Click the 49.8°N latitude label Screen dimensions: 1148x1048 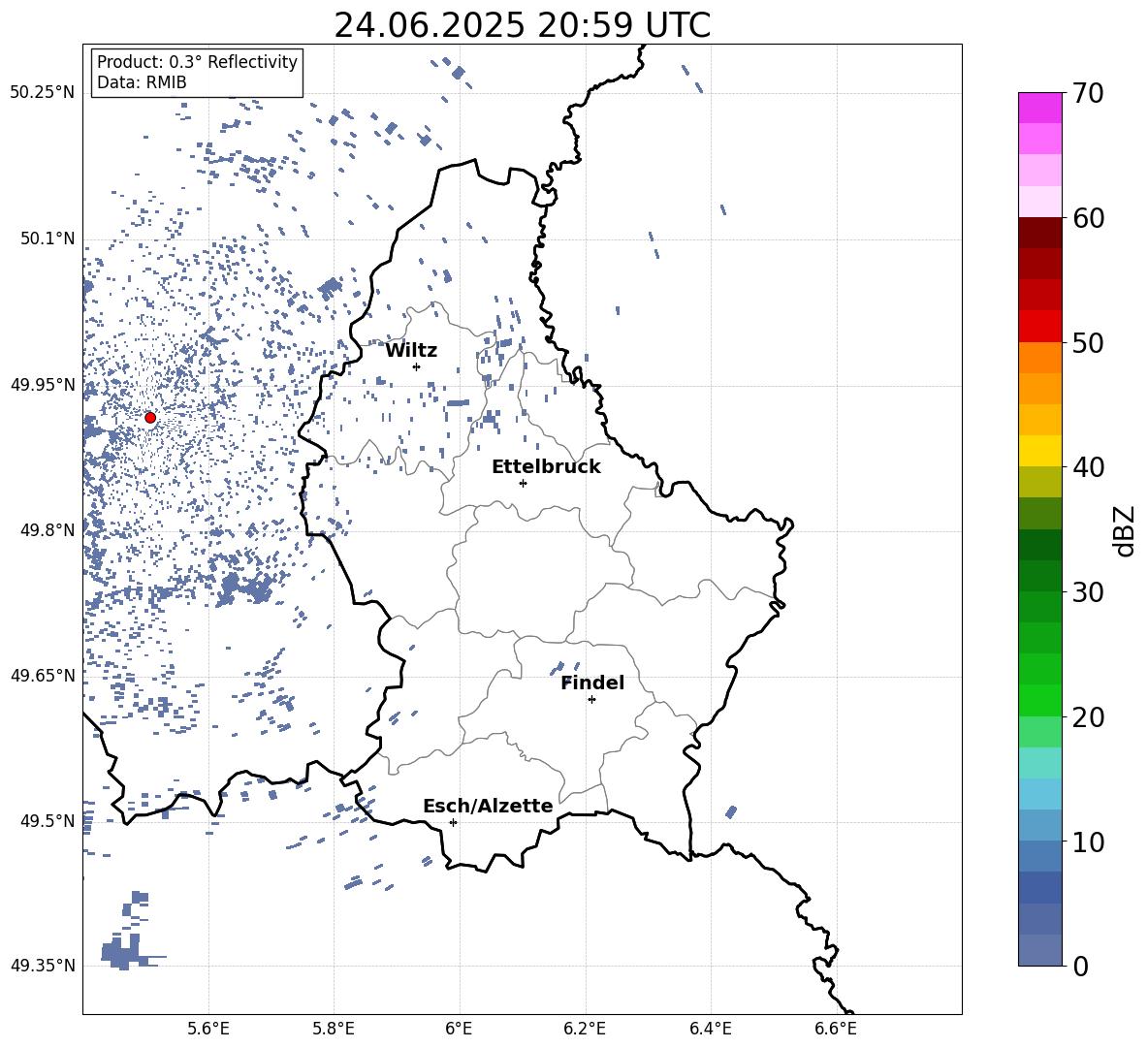click(x=48, y=530)
